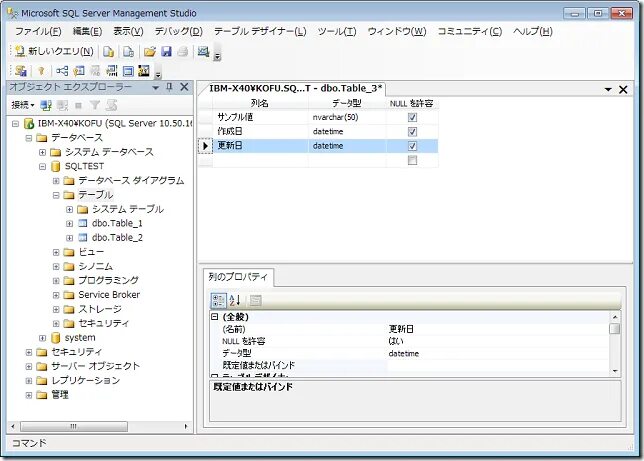Select the 列のプロパティ tab
This screenshot has height=461, width=644.
(x=238, y=277)
